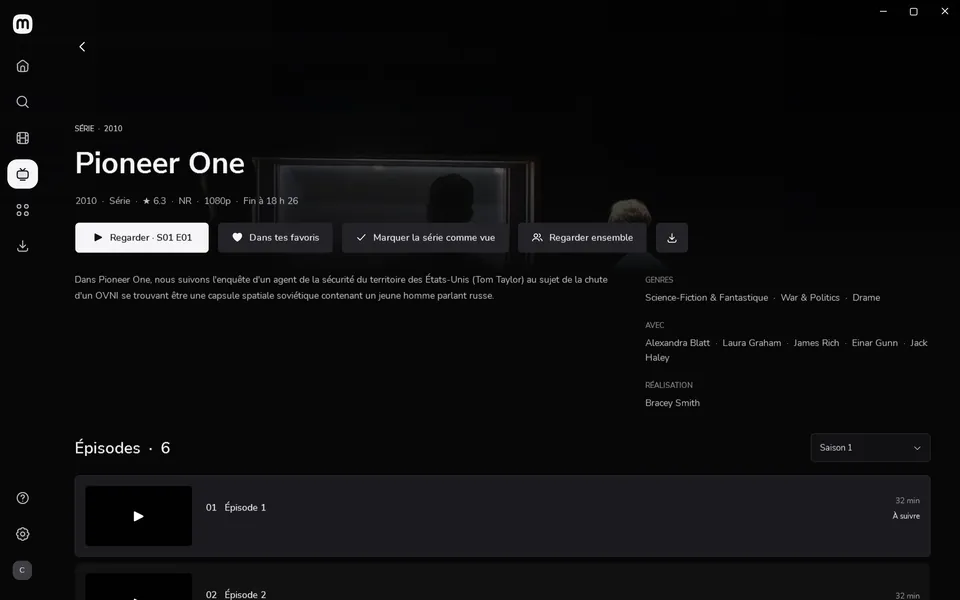
Task: Close the application window
Action: point(945,12)
